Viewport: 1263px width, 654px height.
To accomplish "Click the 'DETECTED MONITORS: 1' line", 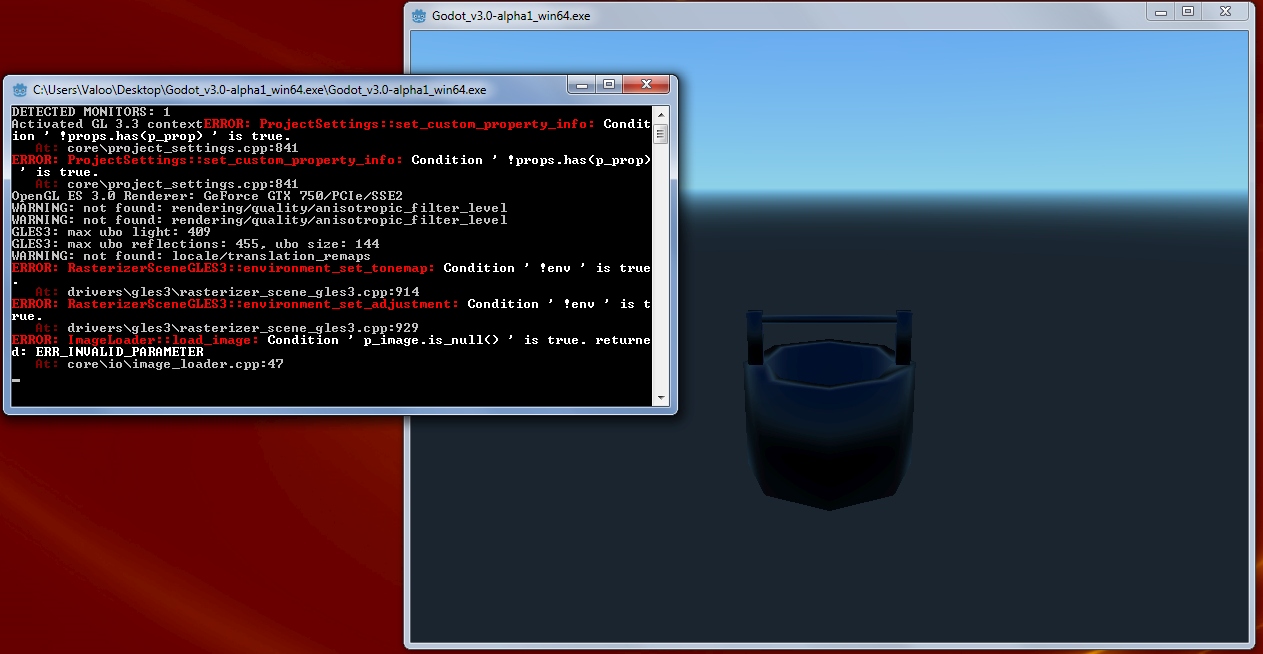I will click(91, 111).
